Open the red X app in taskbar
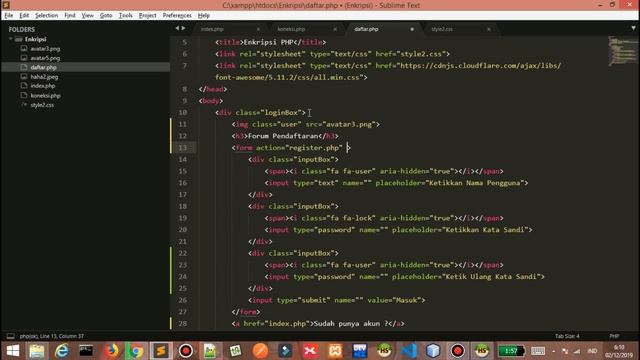Screen dimensions: 640x360 point(310,351)
